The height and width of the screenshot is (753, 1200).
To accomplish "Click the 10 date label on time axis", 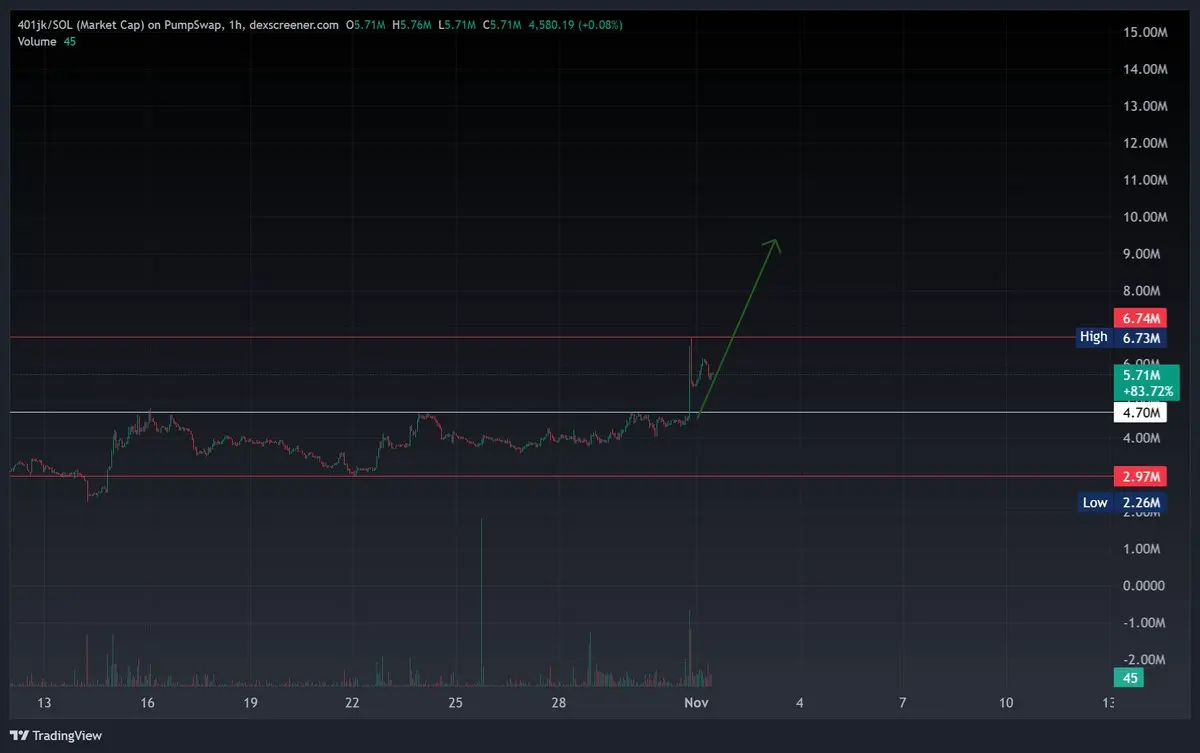I will coord(1005,703).
